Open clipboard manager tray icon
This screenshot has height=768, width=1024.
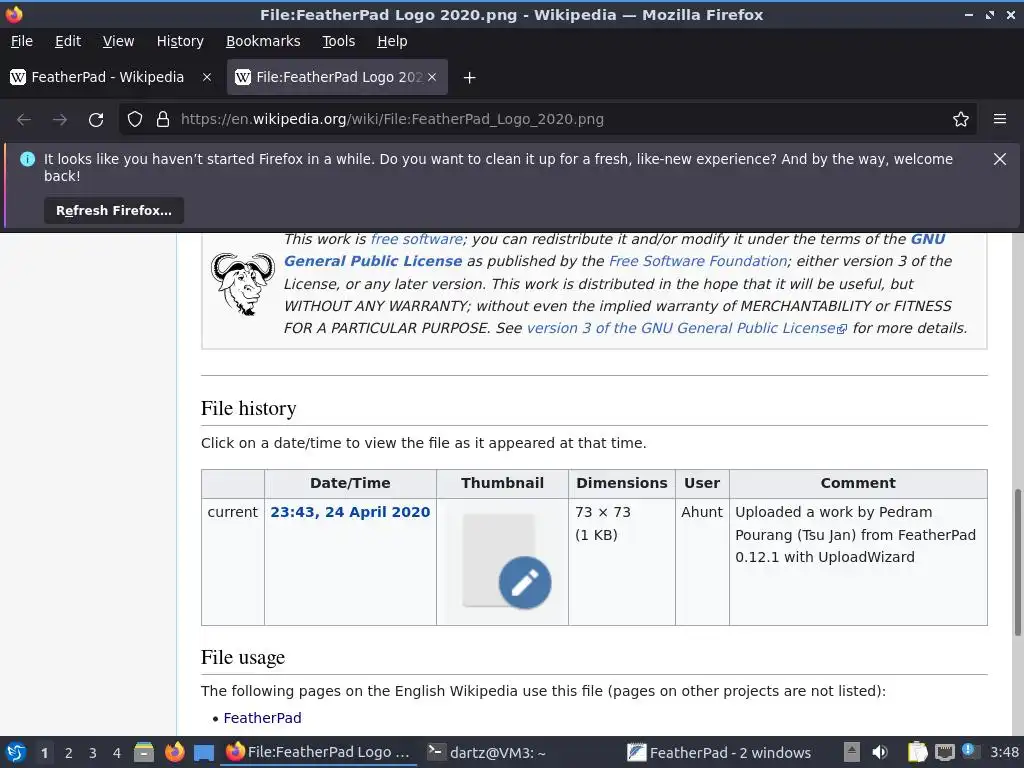918,752
